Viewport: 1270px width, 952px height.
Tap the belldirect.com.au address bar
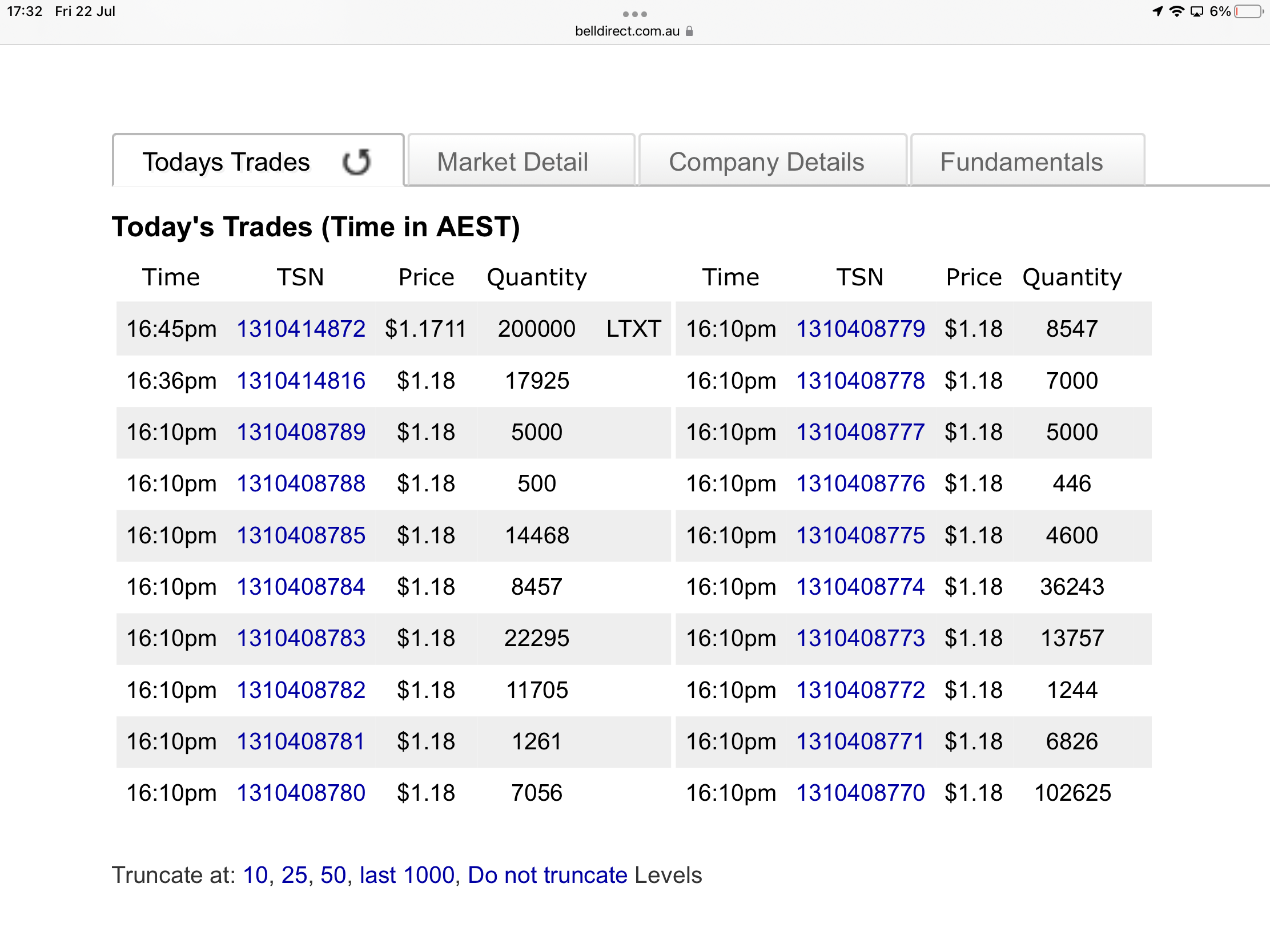pos(627,31)
